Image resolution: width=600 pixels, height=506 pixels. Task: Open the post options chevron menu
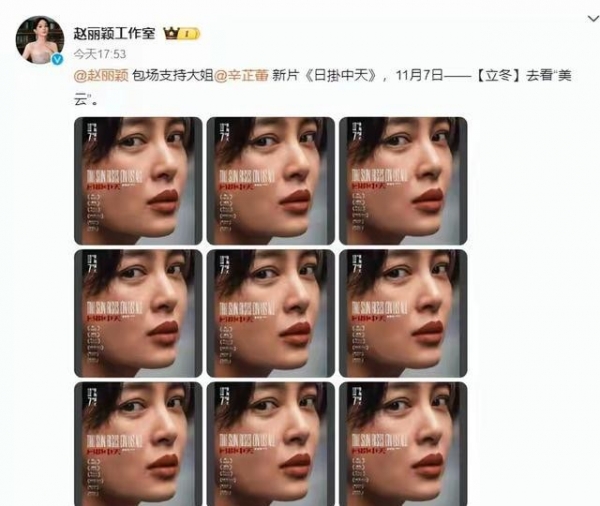[x=594, y=18]
